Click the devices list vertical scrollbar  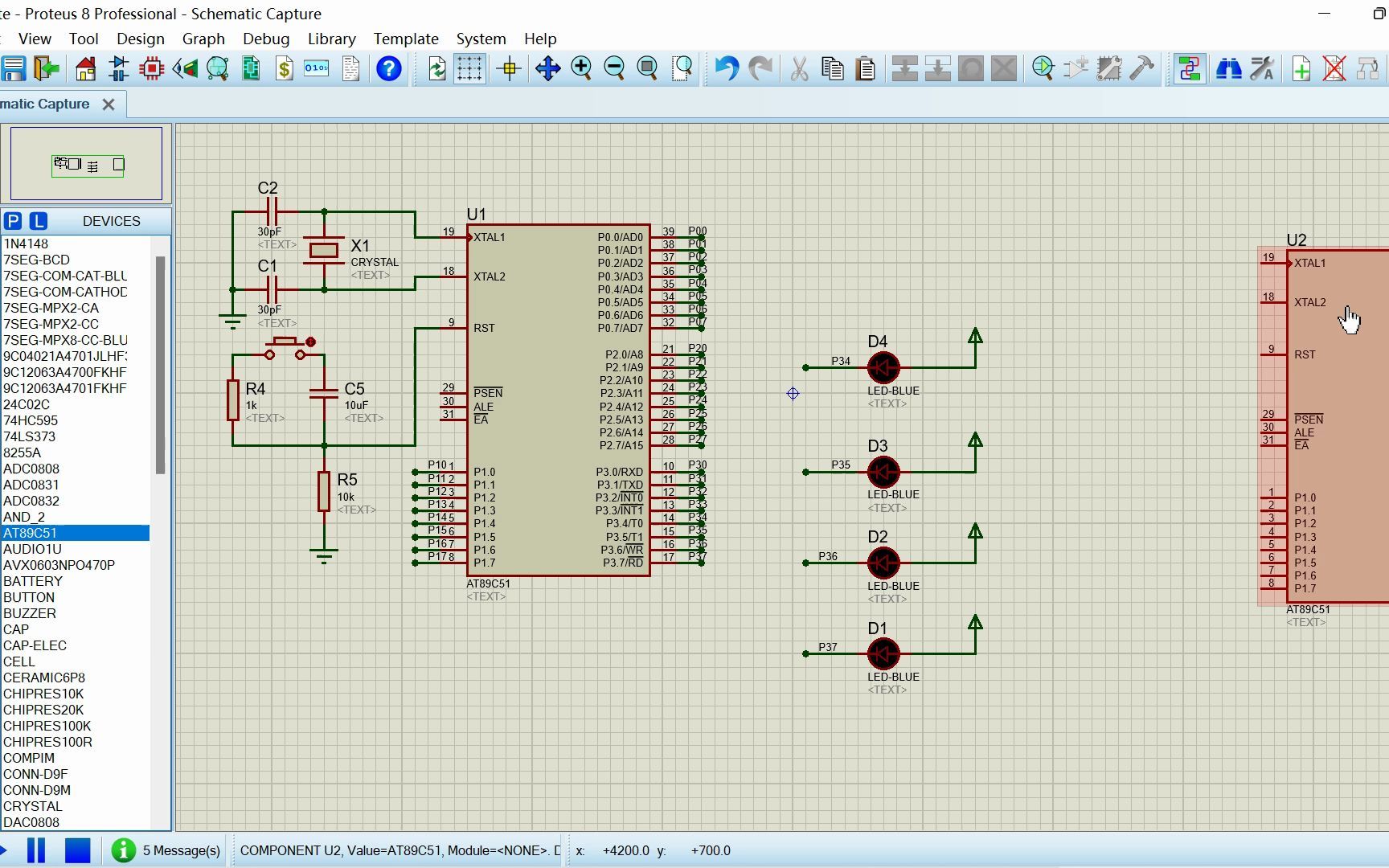(160, 366)
